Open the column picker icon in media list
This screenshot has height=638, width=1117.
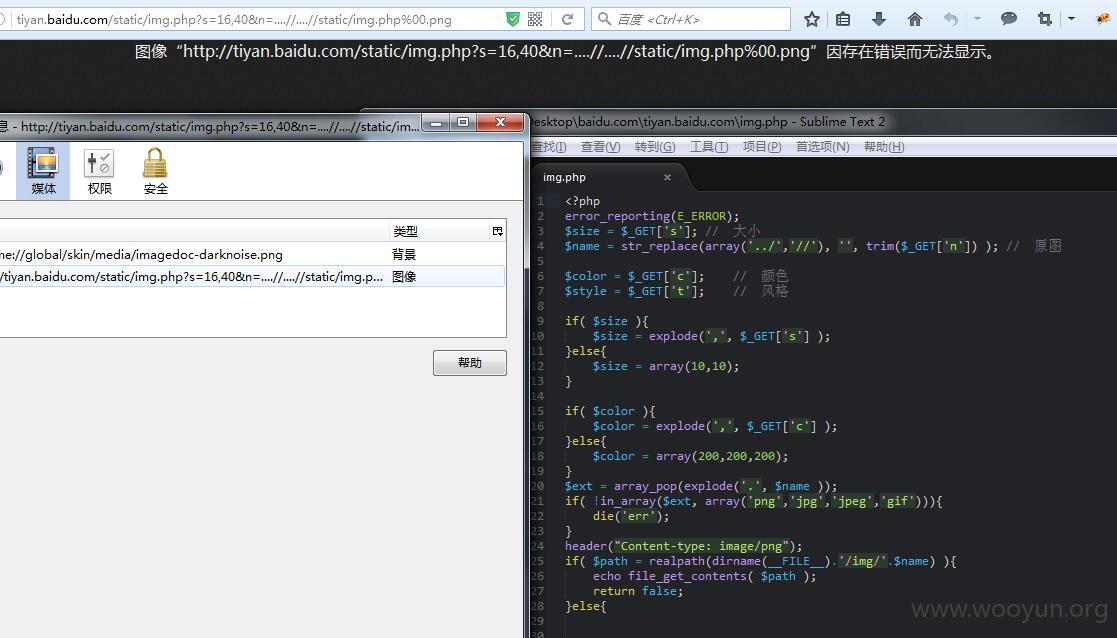(497, 231)
